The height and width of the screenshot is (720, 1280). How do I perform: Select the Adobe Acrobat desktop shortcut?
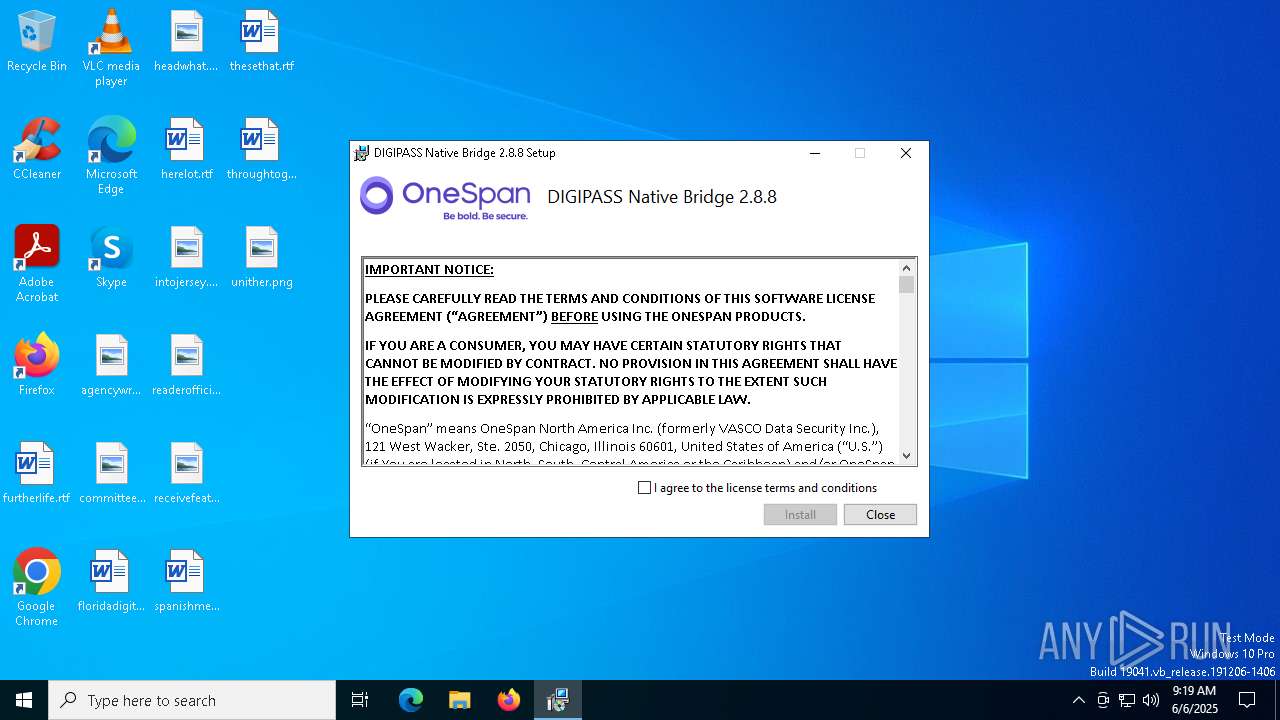tap(37, 264)
